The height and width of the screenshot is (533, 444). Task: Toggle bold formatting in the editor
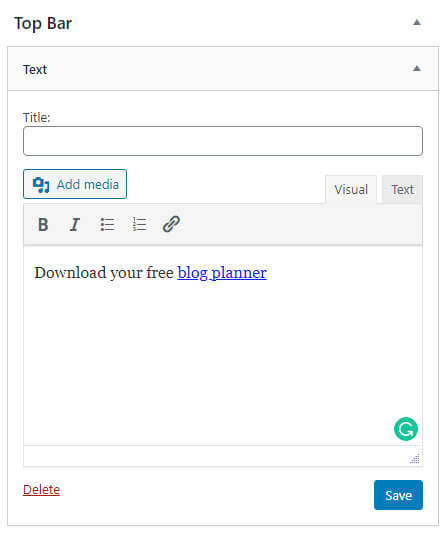tap(43, 225)
